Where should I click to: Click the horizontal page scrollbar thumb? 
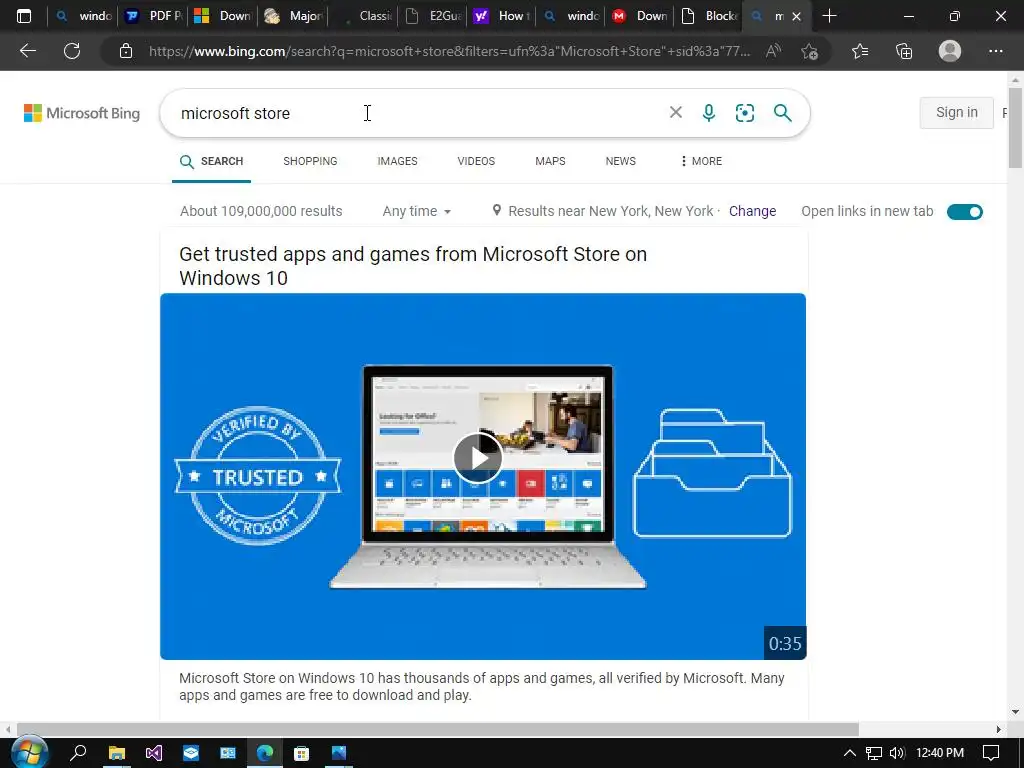point(438,729)
